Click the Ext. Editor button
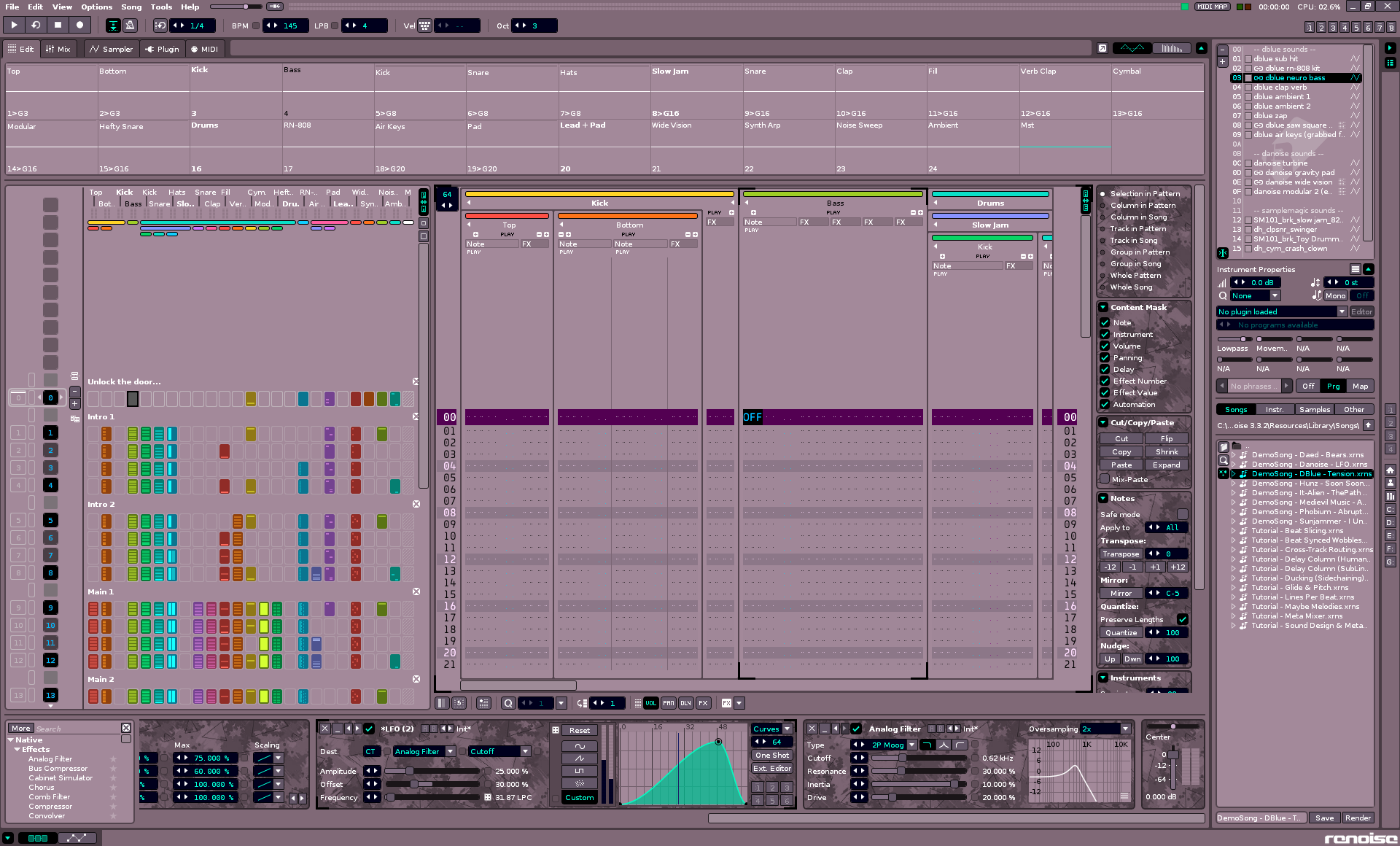Screen dimensions: 1400x846 point(772,768)
